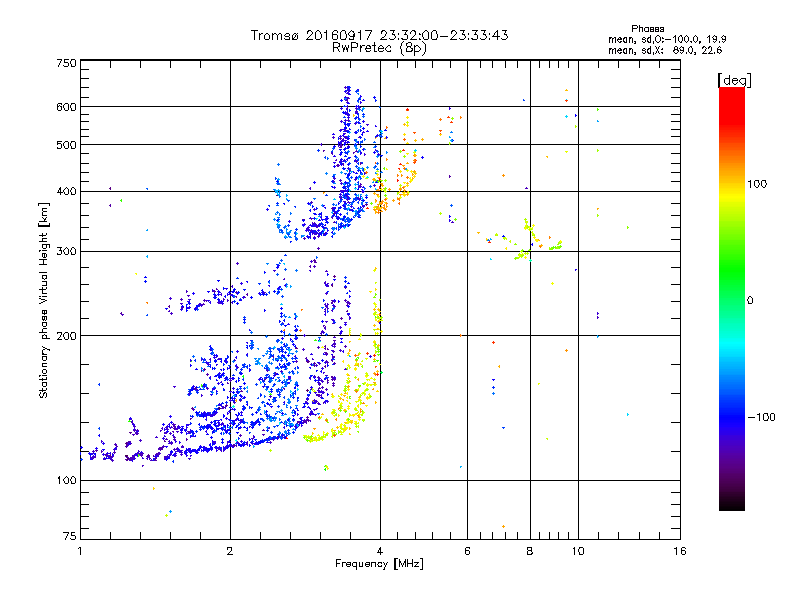Click the 'Phases' heading above the statistics
800x600 pixels.
tap(647, 29)
